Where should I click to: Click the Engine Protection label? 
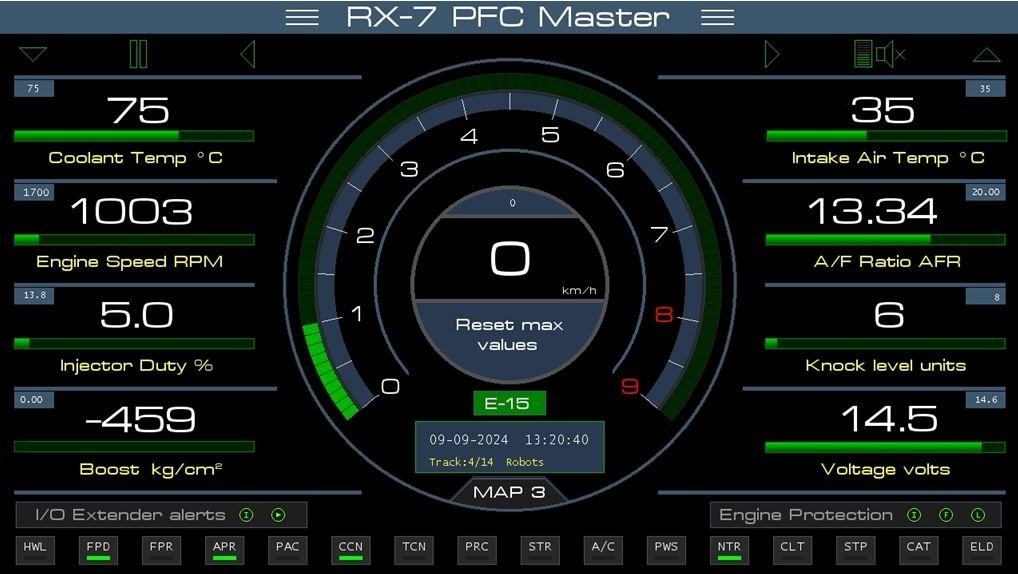click(806, 515)
